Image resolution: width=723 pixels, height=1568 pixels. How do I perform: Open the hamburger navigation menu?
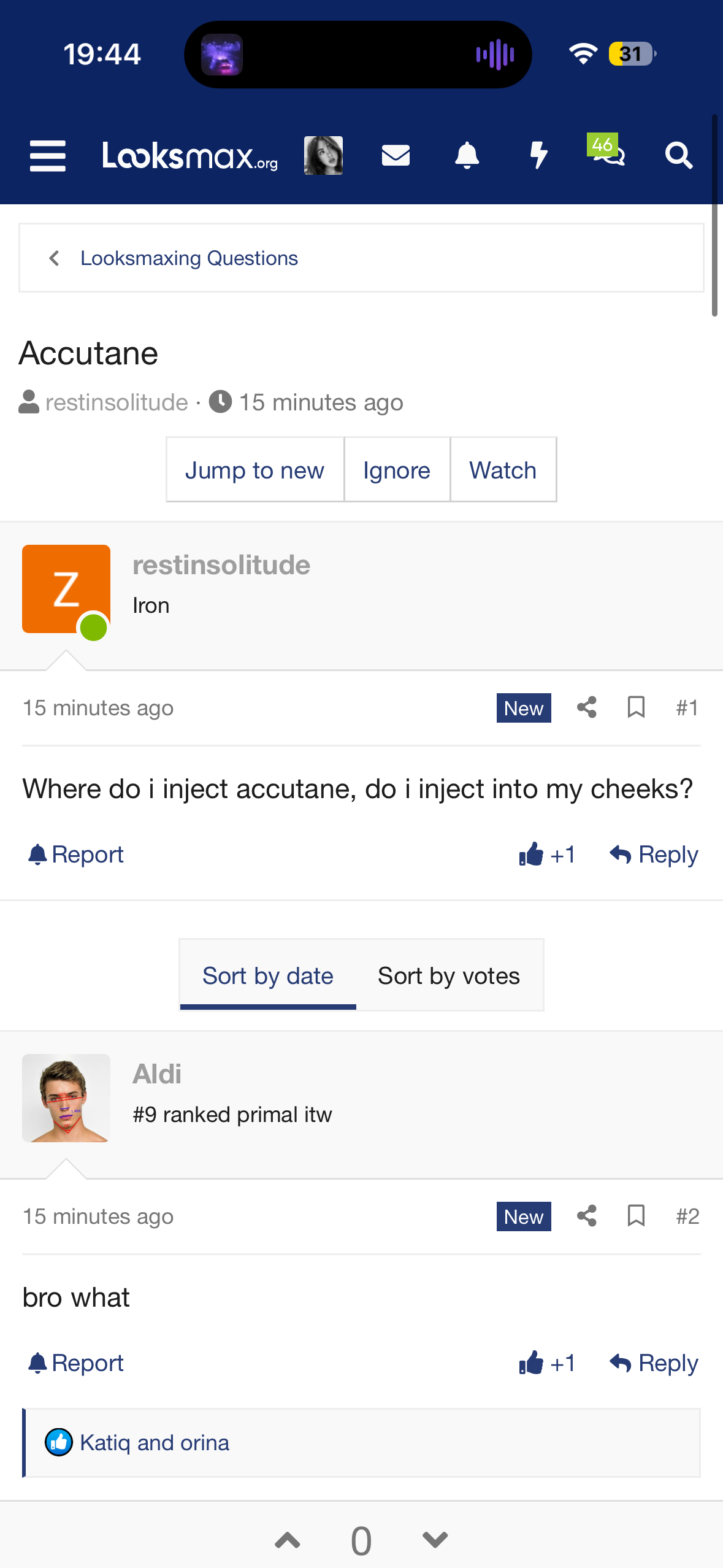tap(48, 155)
